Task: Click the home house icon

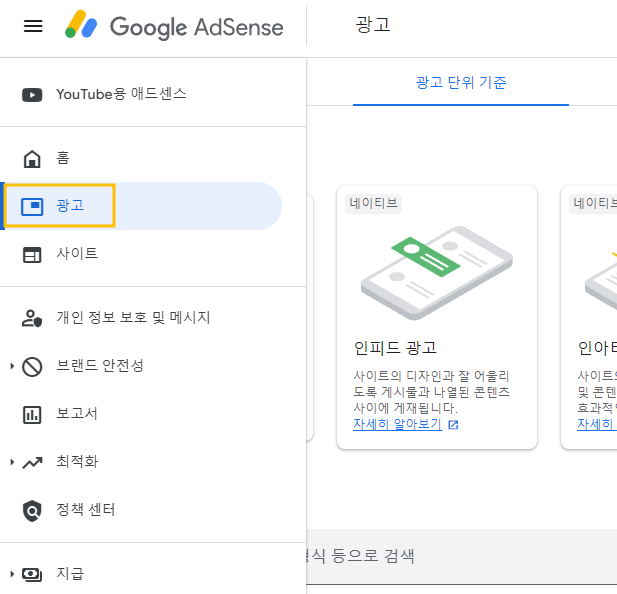Action: point(32,159)
